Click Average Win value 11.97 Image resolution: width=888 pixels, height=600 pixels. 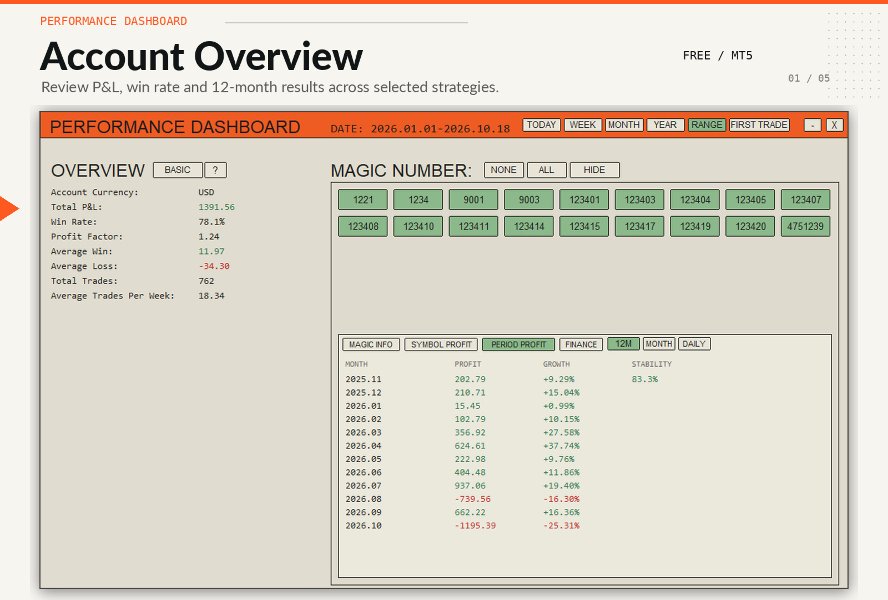pos(211,251)
